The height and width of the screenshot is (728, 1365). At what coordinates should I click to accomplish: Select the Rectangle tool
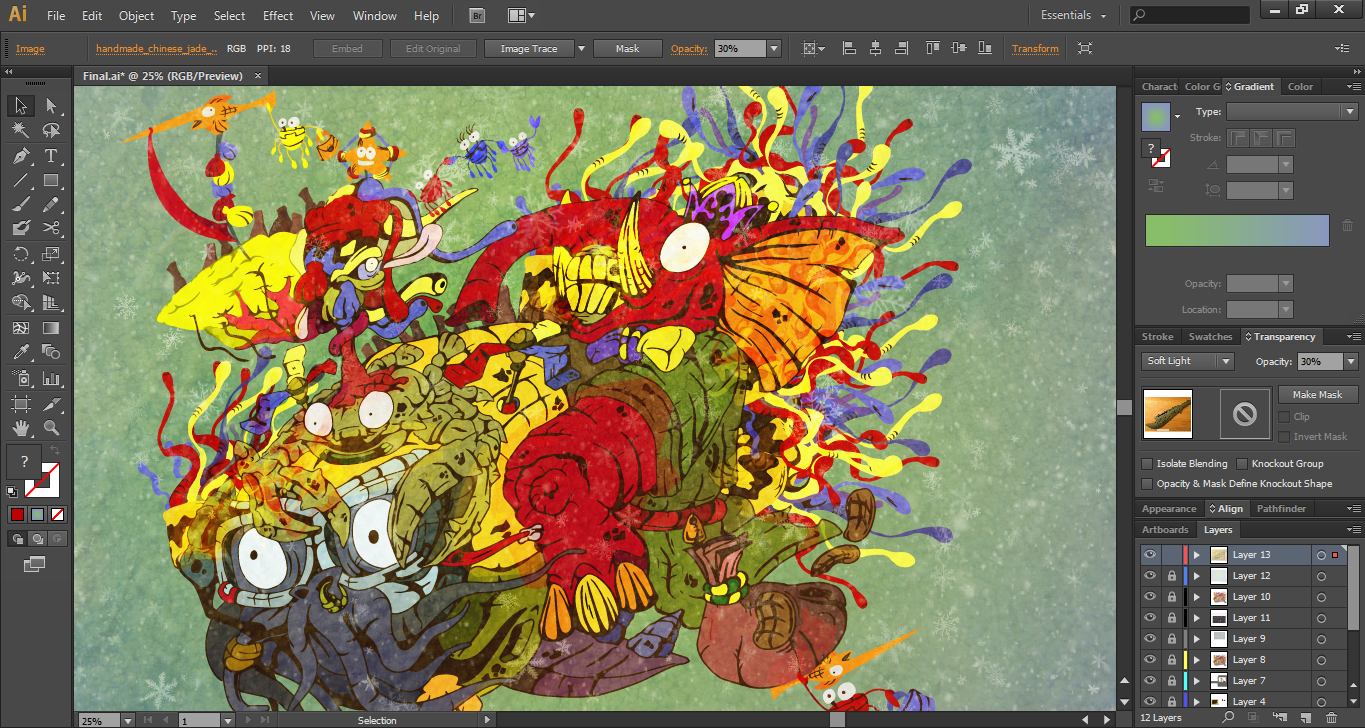(51, 180)
